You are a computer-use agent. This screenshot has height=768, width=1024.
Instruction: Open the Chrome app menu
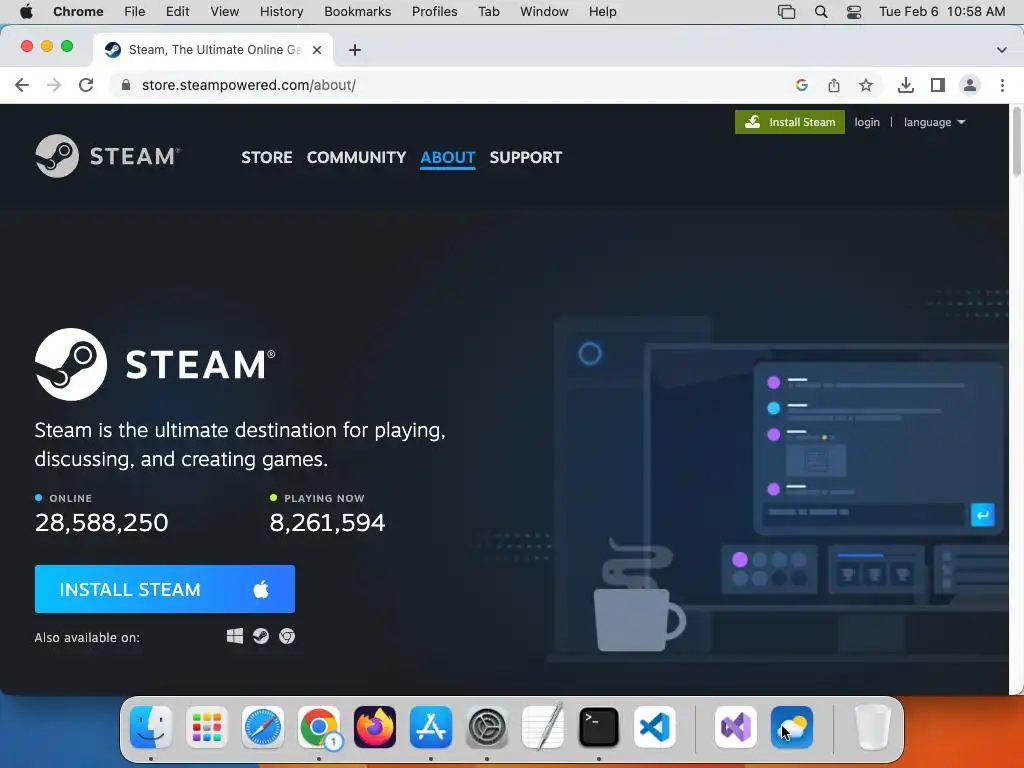(x=78, y=12)
